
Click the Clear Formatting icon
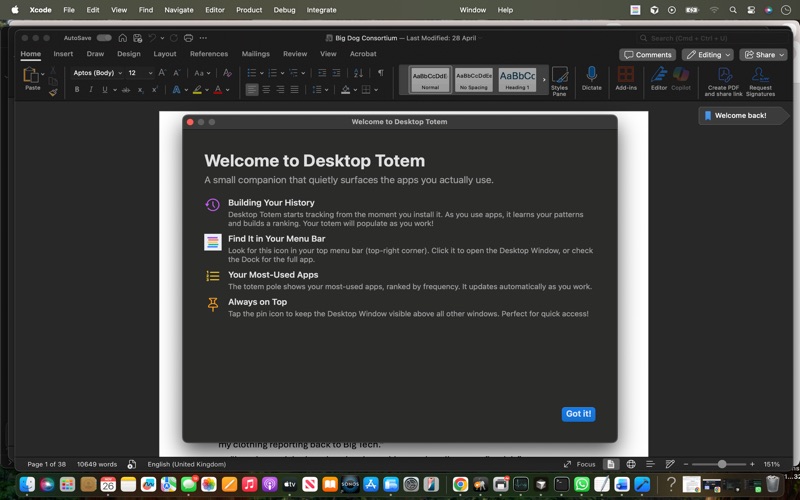tap(228, 73)
